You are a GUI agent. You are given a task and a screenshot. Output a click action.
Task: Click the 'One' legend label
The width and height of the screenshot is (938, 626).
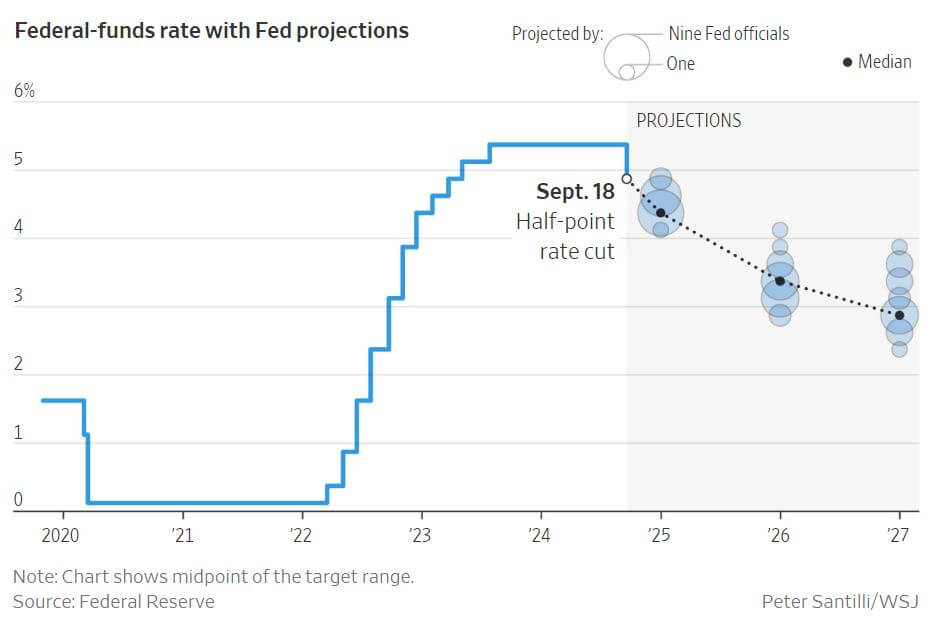tap(681, 64)
